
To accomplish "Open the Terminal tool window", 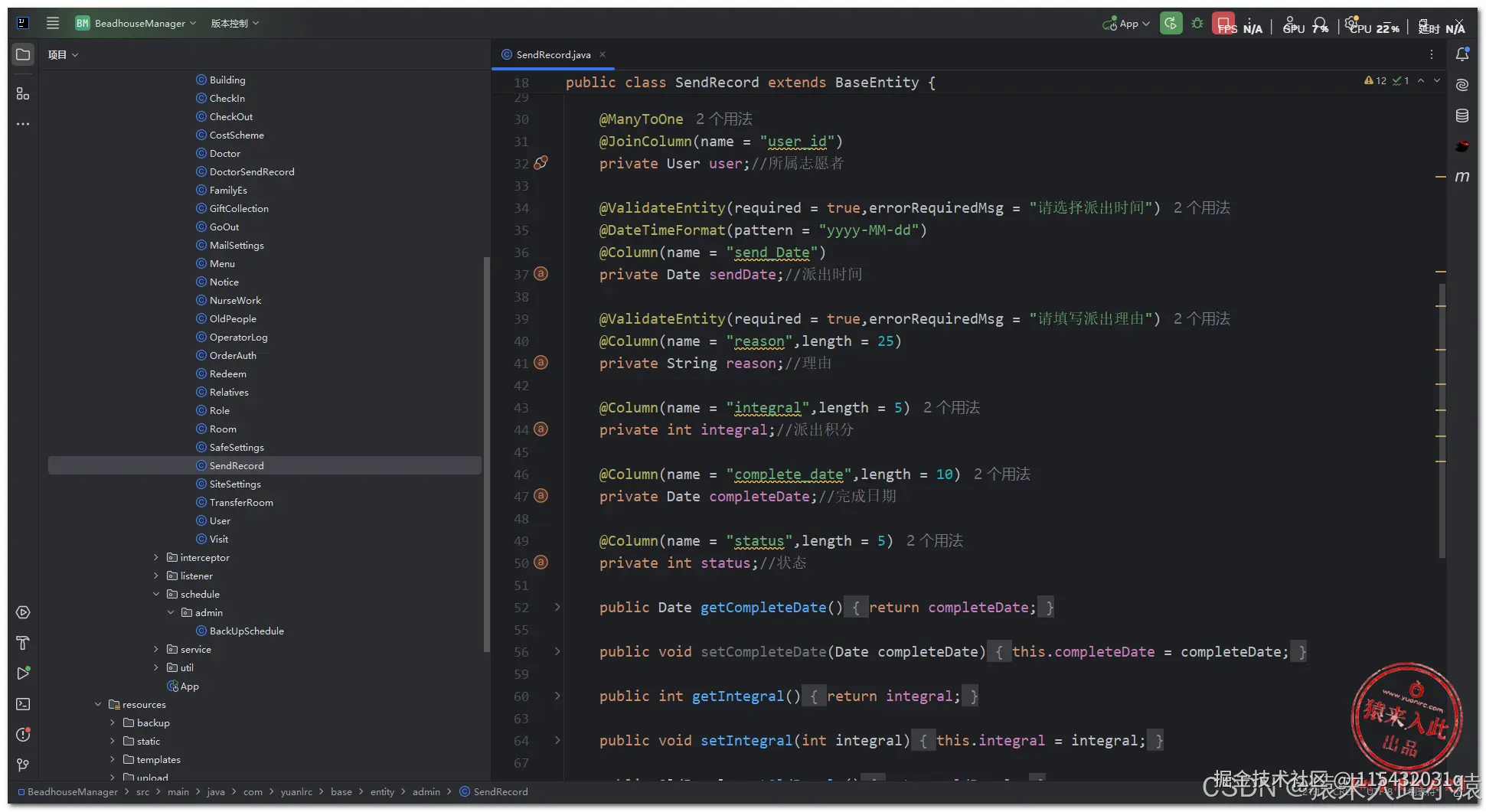I will point(23,704).
